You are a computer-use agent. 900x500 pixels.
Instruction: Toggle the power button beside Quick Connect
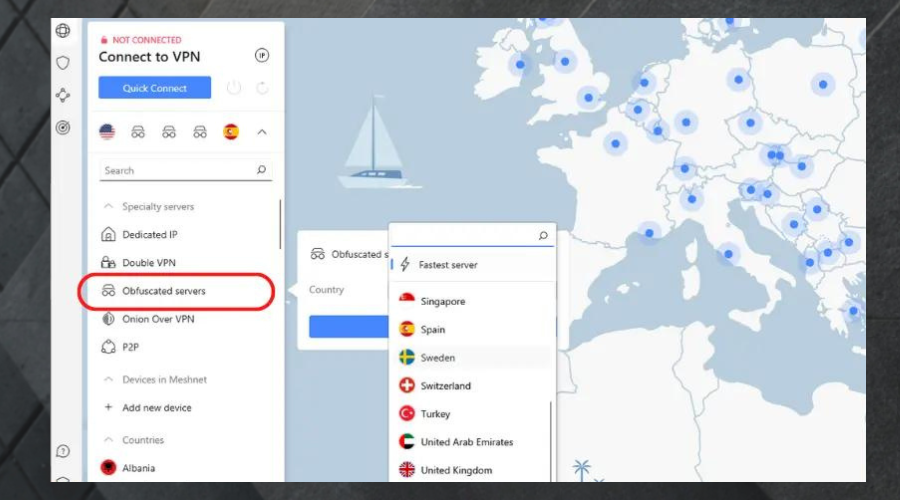point(234,88)
